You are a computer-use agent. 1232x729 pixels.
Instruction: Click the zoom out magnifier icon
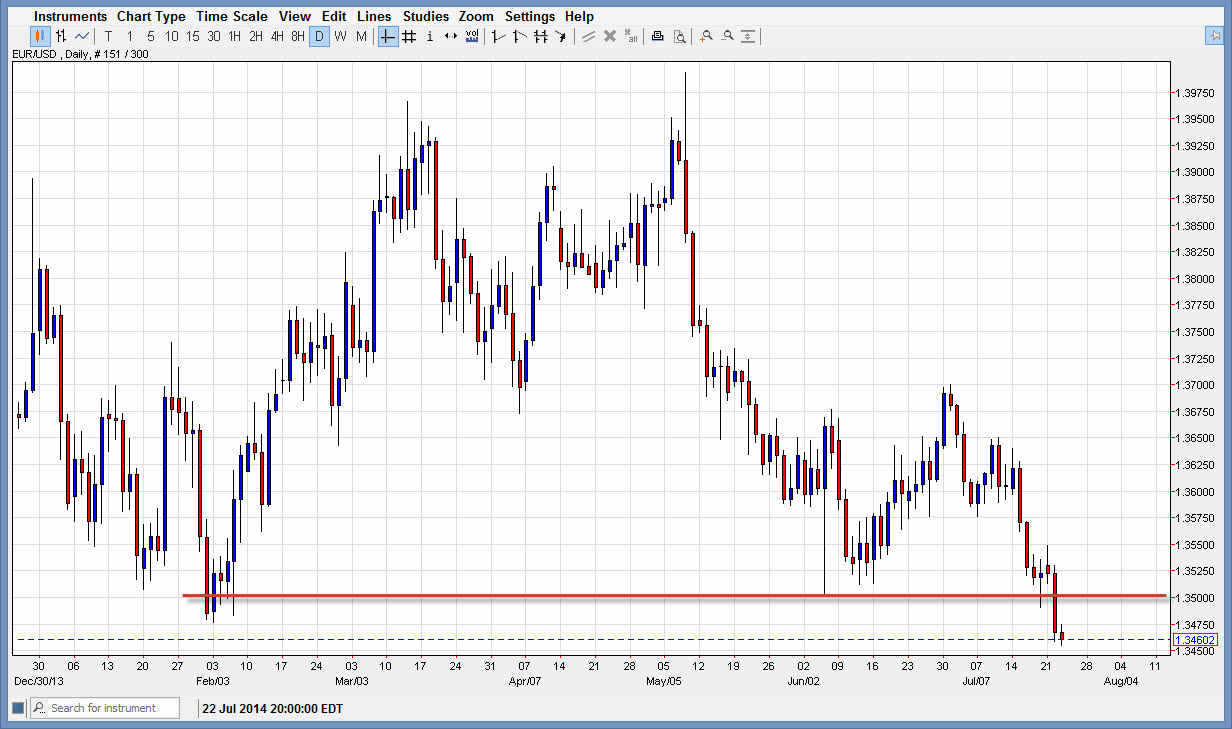tap(727, 37)
